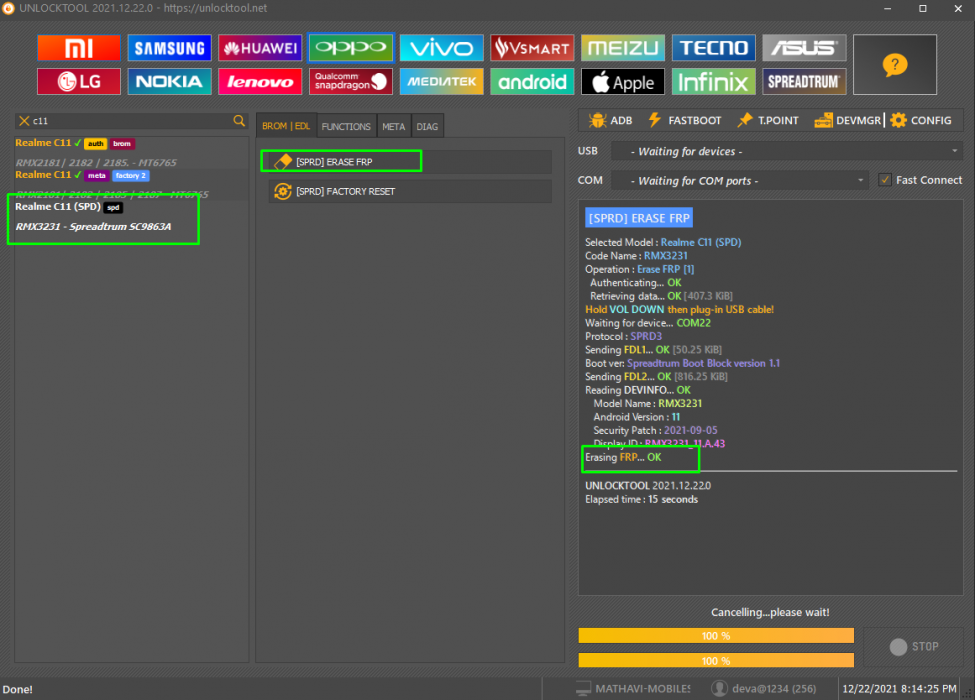Select the Meizu brand logo

click(x=623, y=48)
